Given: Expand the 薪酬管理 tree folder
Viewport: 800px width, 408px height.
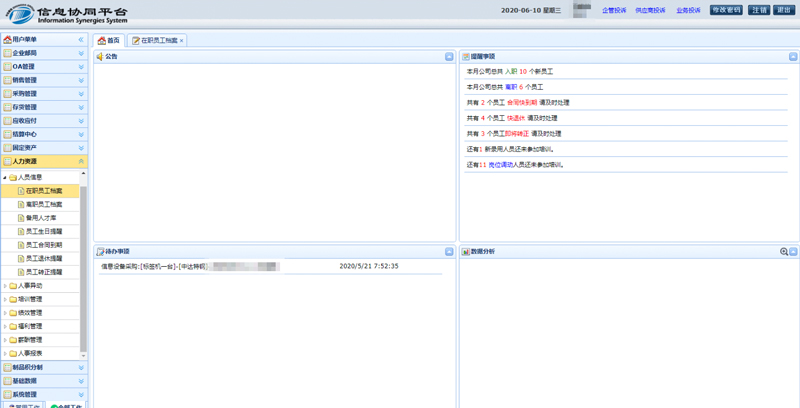Looking at the screenshot, I should 5,340.
